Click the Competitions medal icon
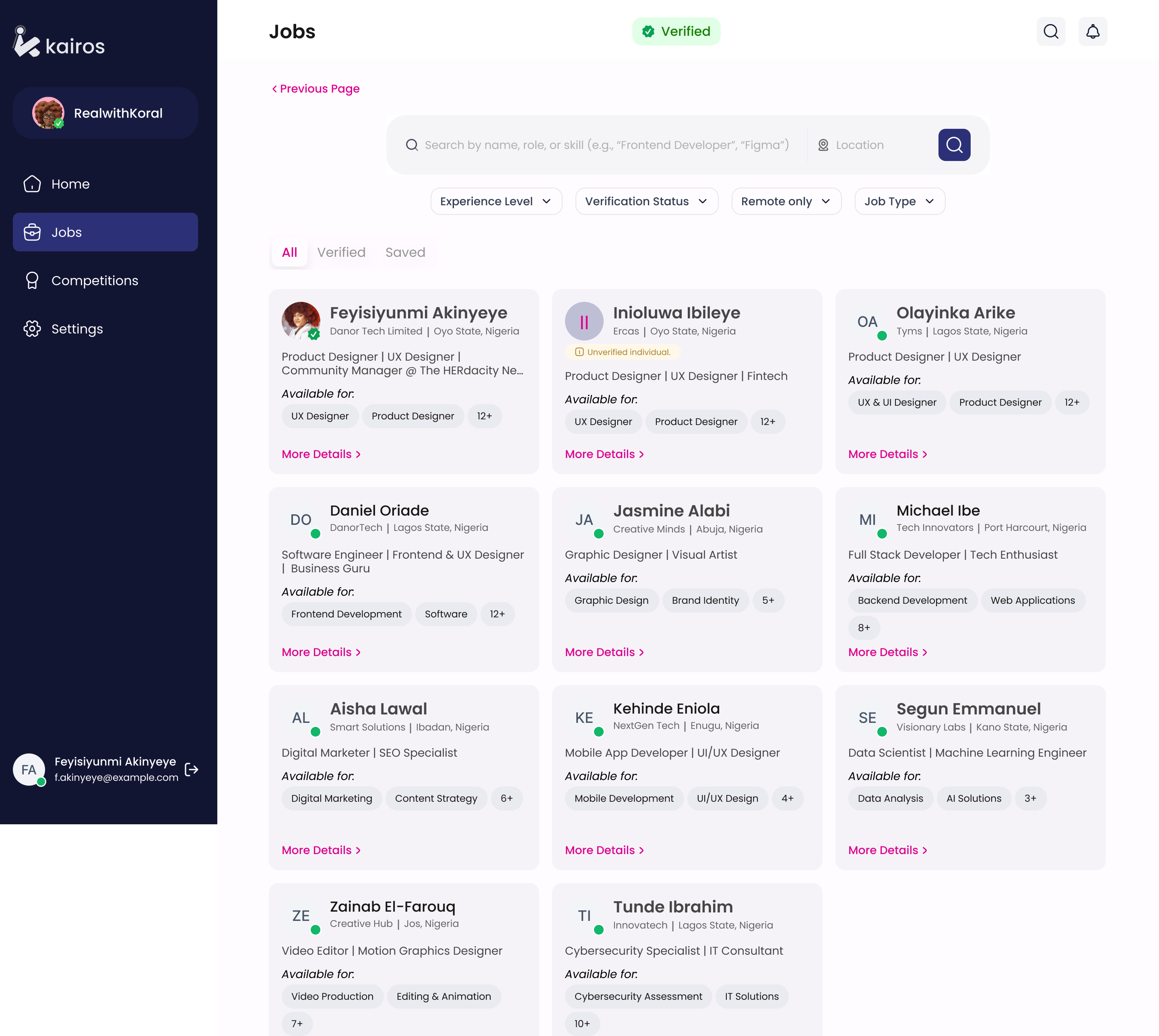Viewport: 1159px width, 1036px height. pos(33,280)
